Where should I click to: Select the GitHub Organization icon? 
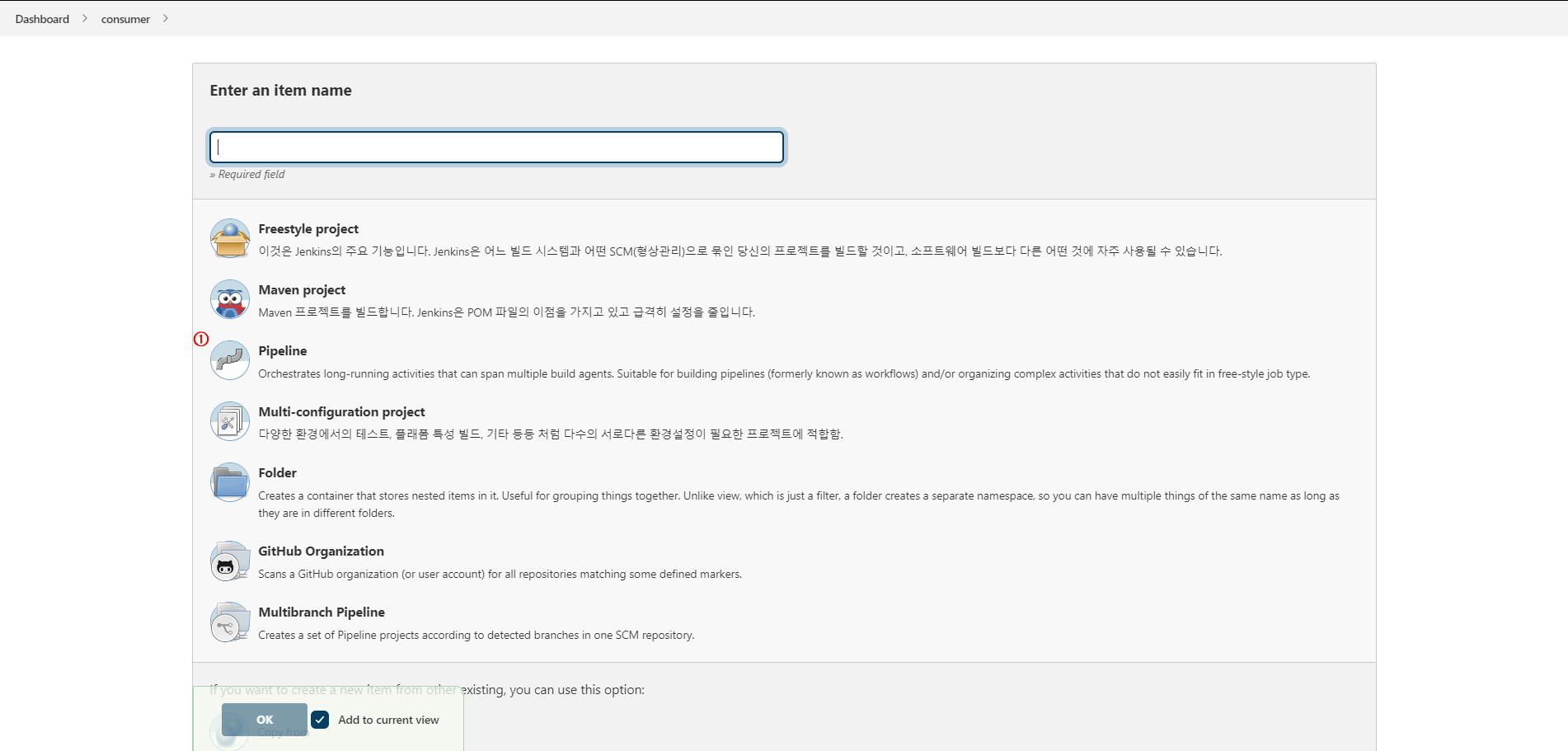[230, 561]
